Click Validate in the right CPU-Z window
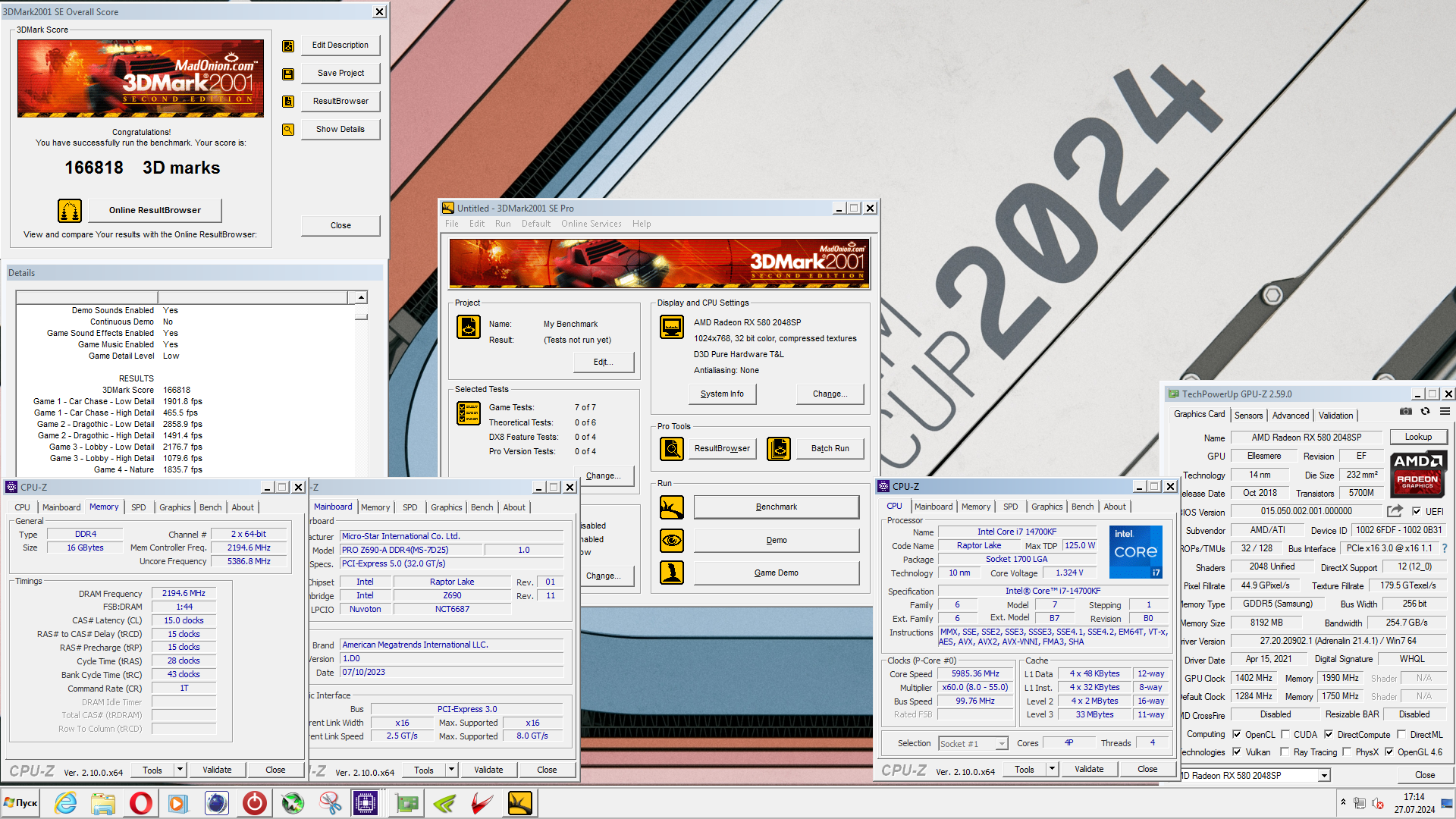 pos(1089,769)
